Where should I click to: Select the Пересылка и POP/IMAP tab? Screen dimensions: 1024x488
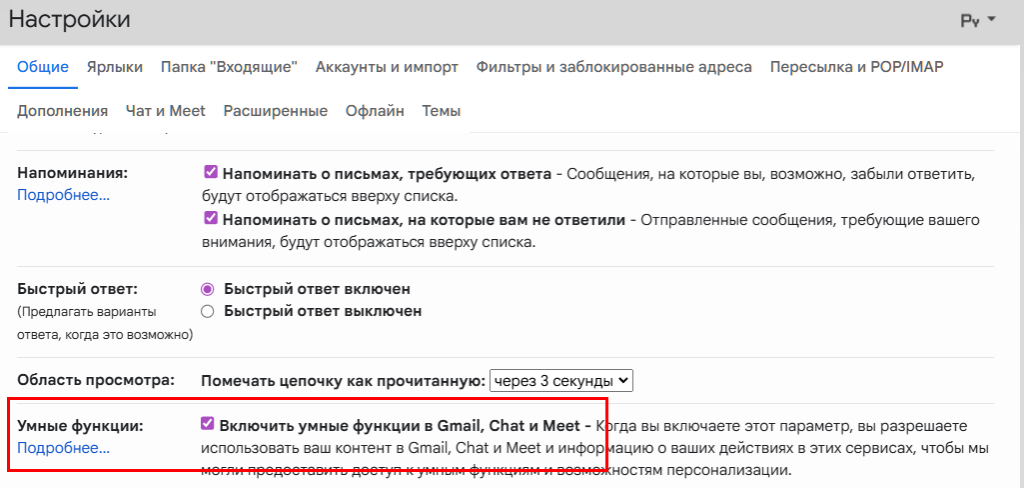tap(856, 67)
